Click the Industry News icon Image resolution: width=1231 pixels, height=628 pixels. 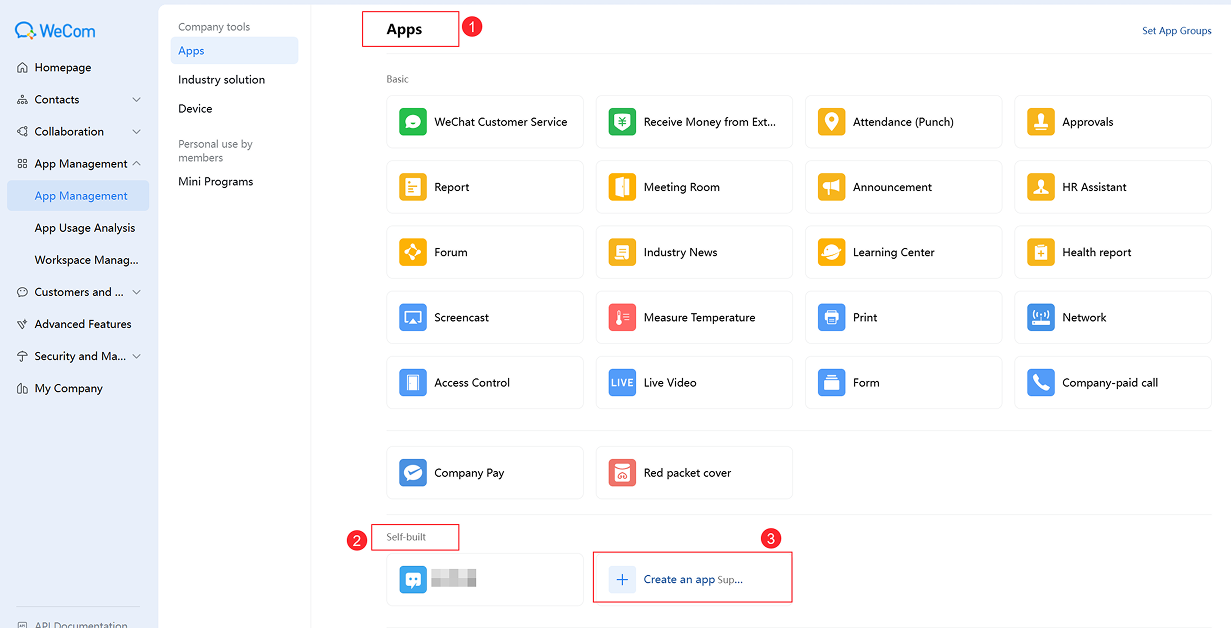pos(622,252)
